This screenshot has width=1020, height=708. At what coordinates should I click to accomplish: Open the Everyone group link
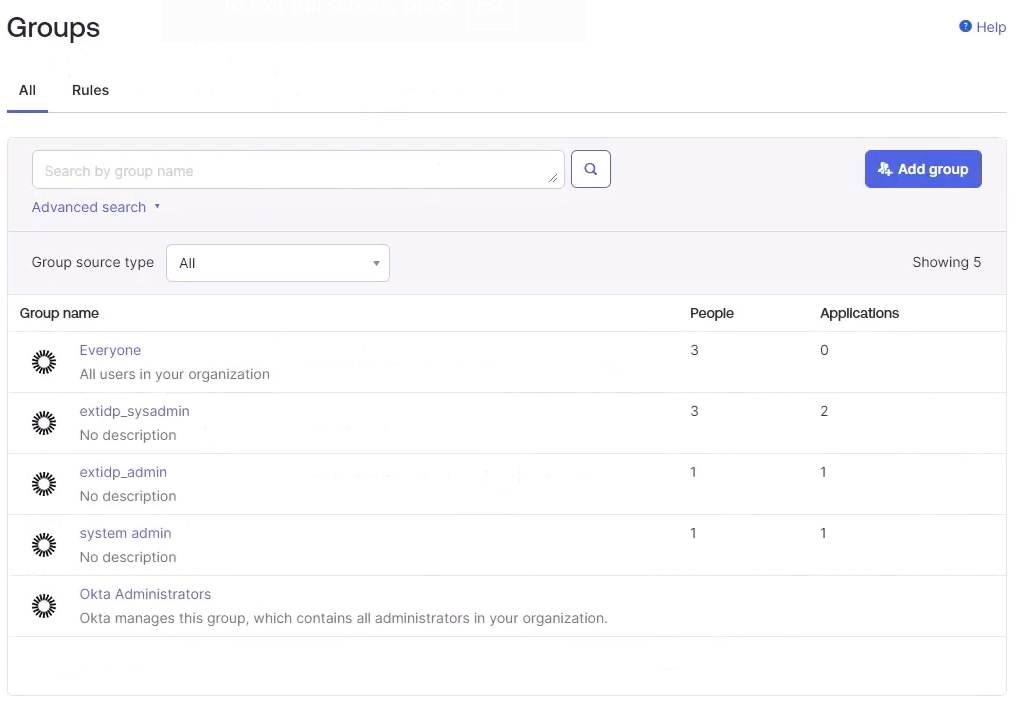(x=110, y=350)
